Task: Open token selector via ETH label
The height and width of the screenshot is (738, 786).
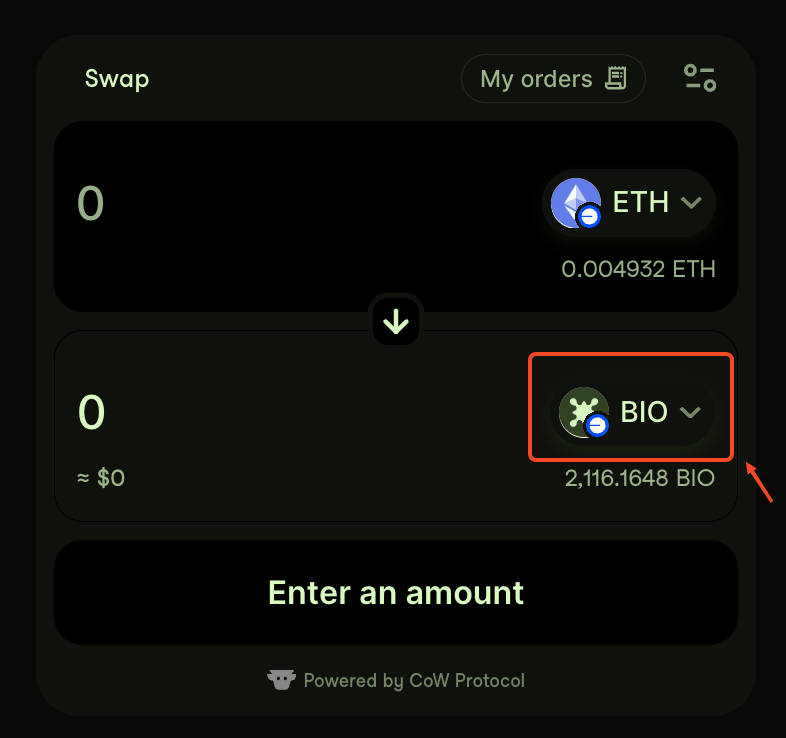Action: 640,202
